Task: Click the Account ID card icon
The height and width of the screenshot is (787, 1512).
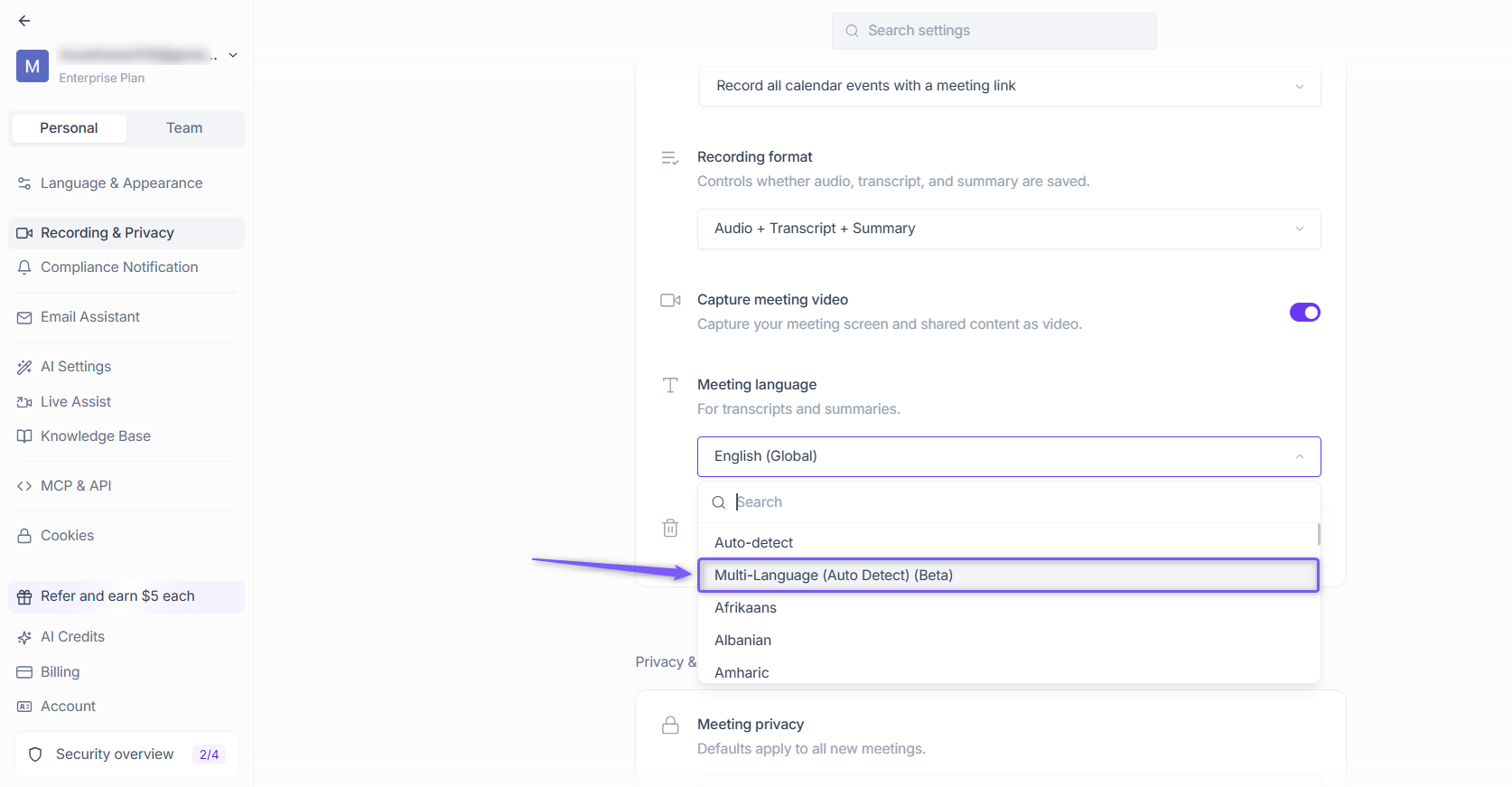Action: [24, 707]
